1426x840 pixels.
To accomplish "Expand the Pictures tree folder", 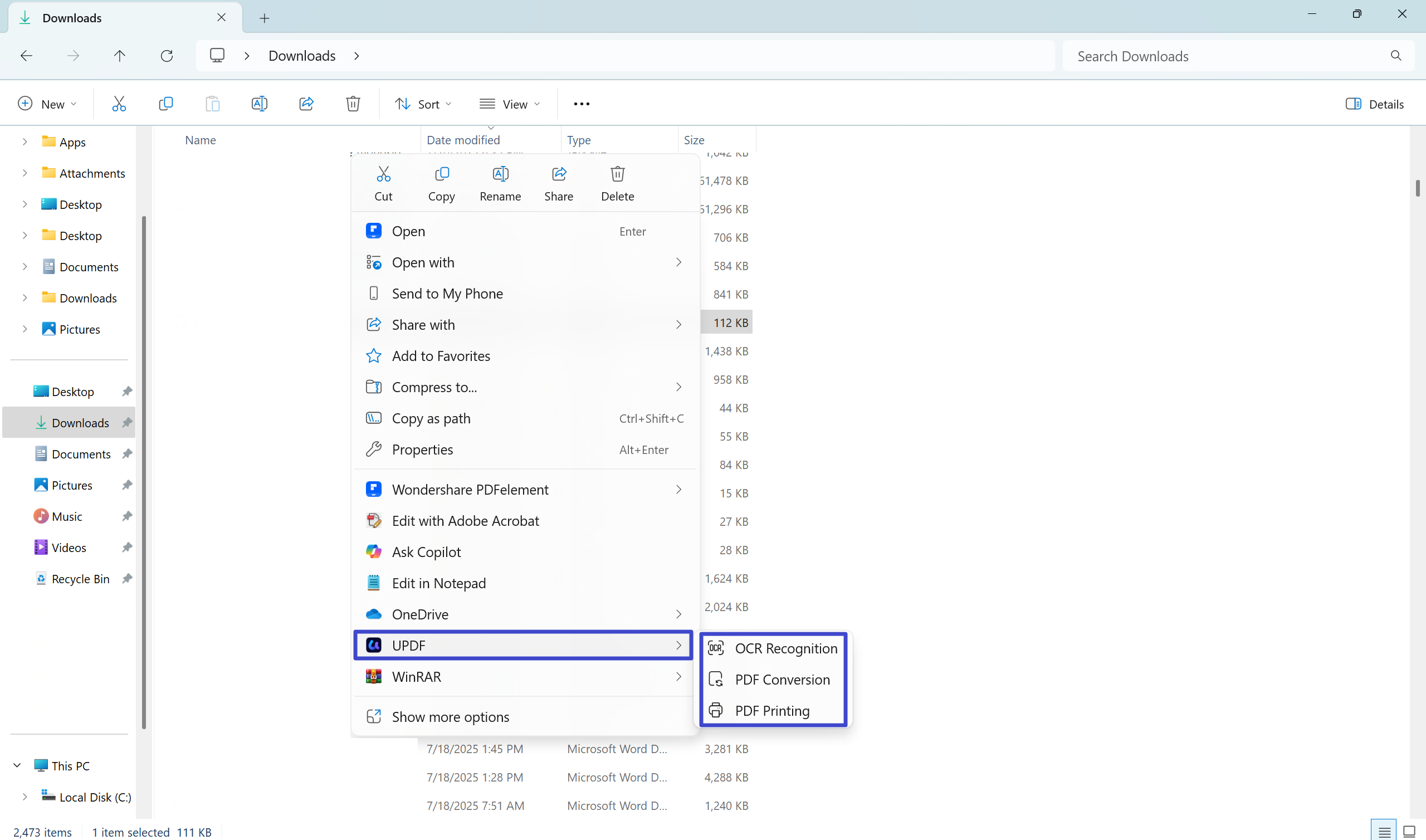I will click(25, 328).
